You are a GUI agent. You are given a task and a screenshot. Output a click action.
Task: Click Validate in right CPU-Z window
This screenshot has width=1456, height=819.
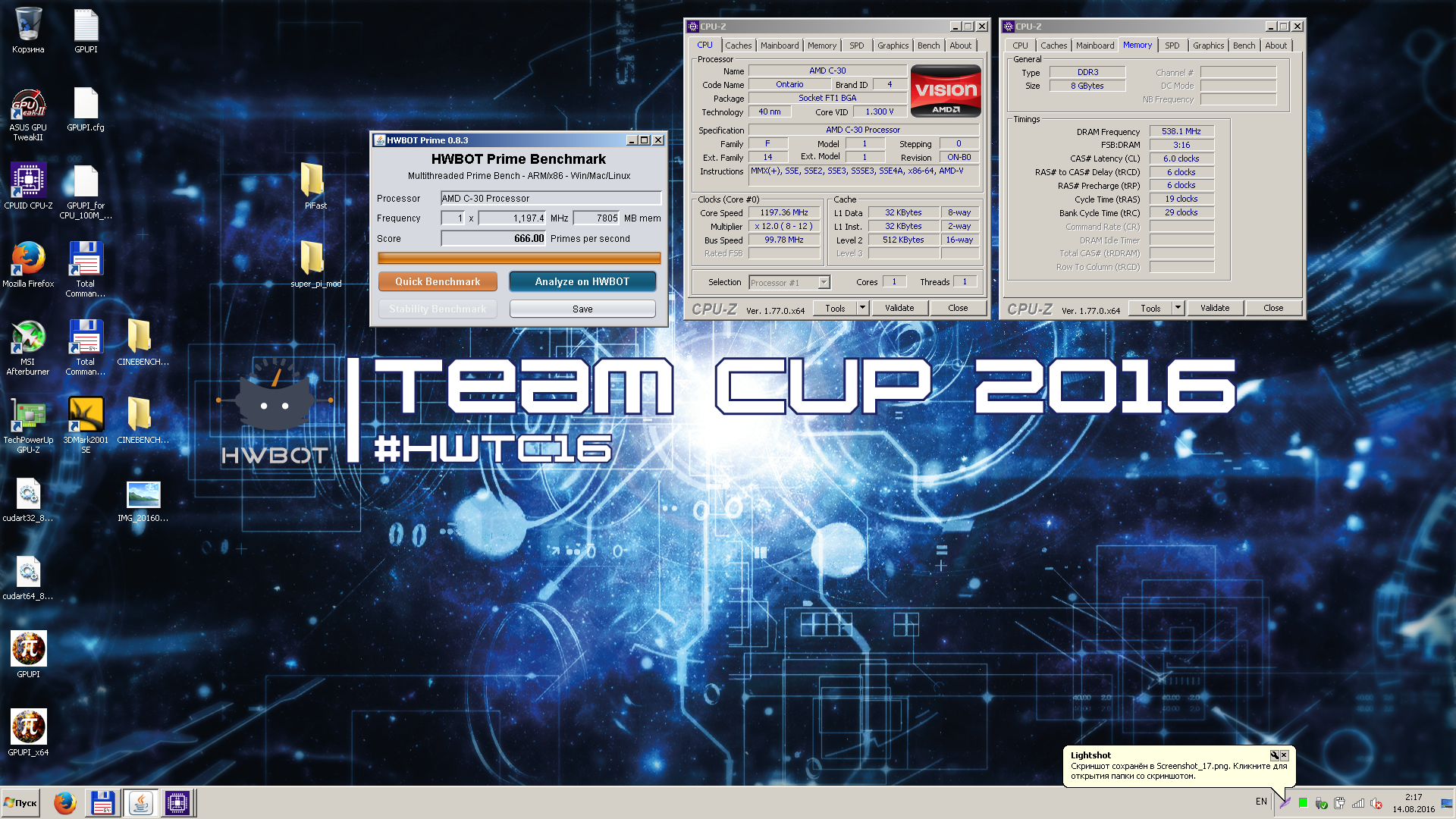tap(1215, 308)
